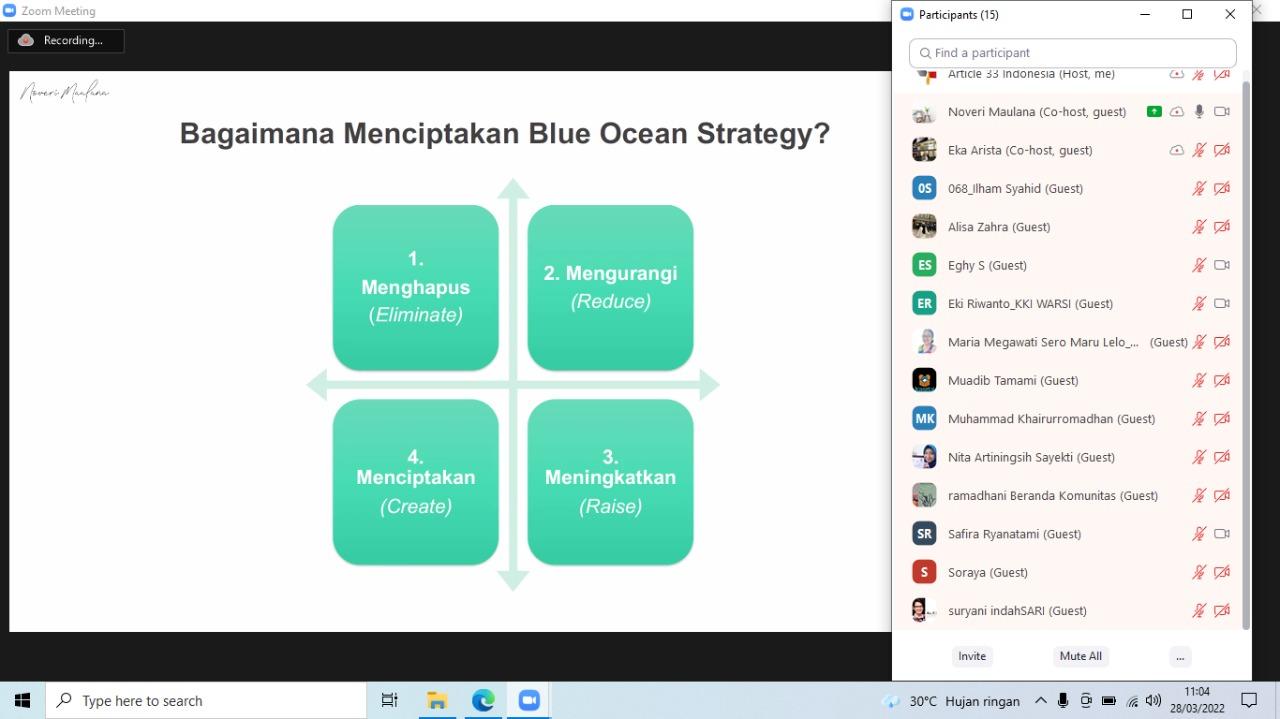Click the Invite button

(971, 656)
